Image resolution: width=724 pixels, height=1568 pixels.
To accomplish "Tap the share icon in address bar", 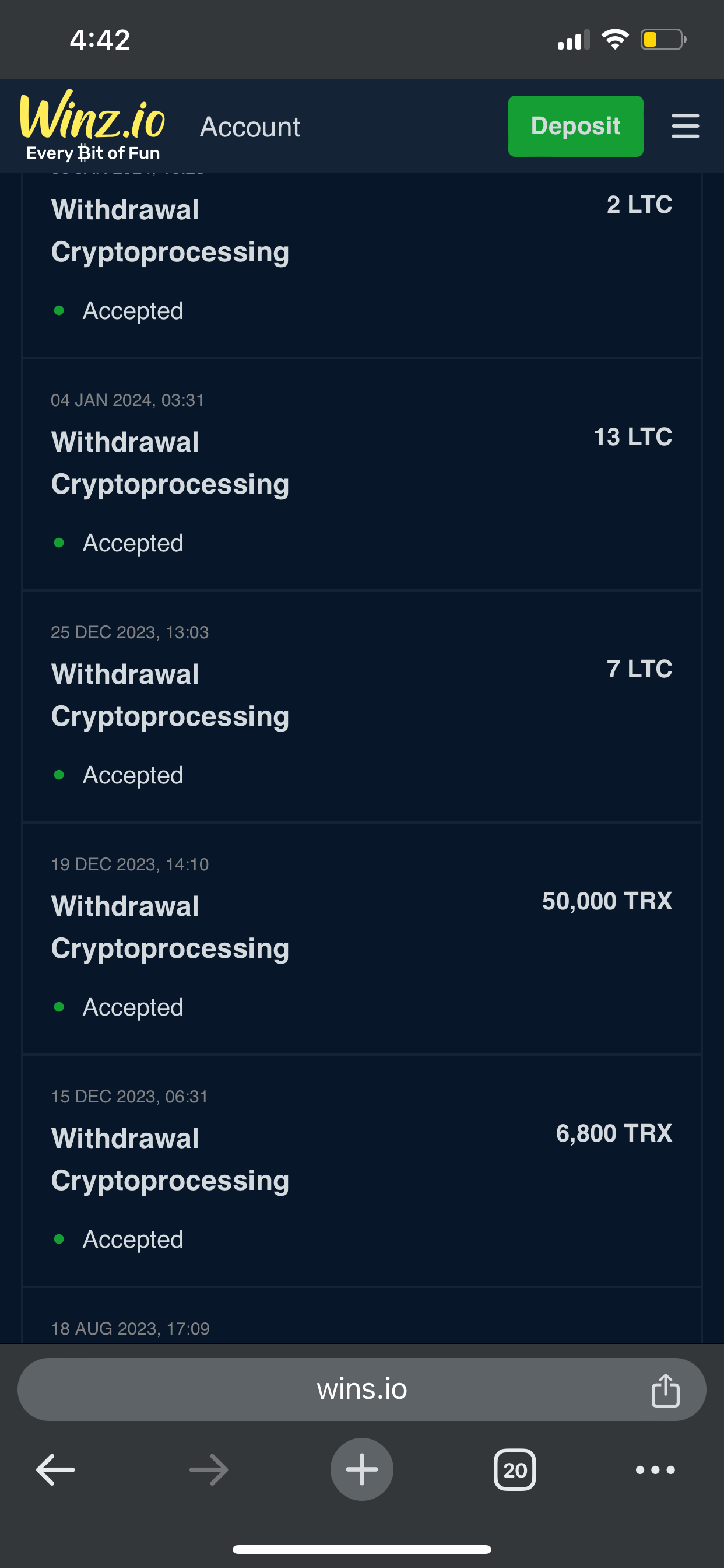I will [665, 1390].
